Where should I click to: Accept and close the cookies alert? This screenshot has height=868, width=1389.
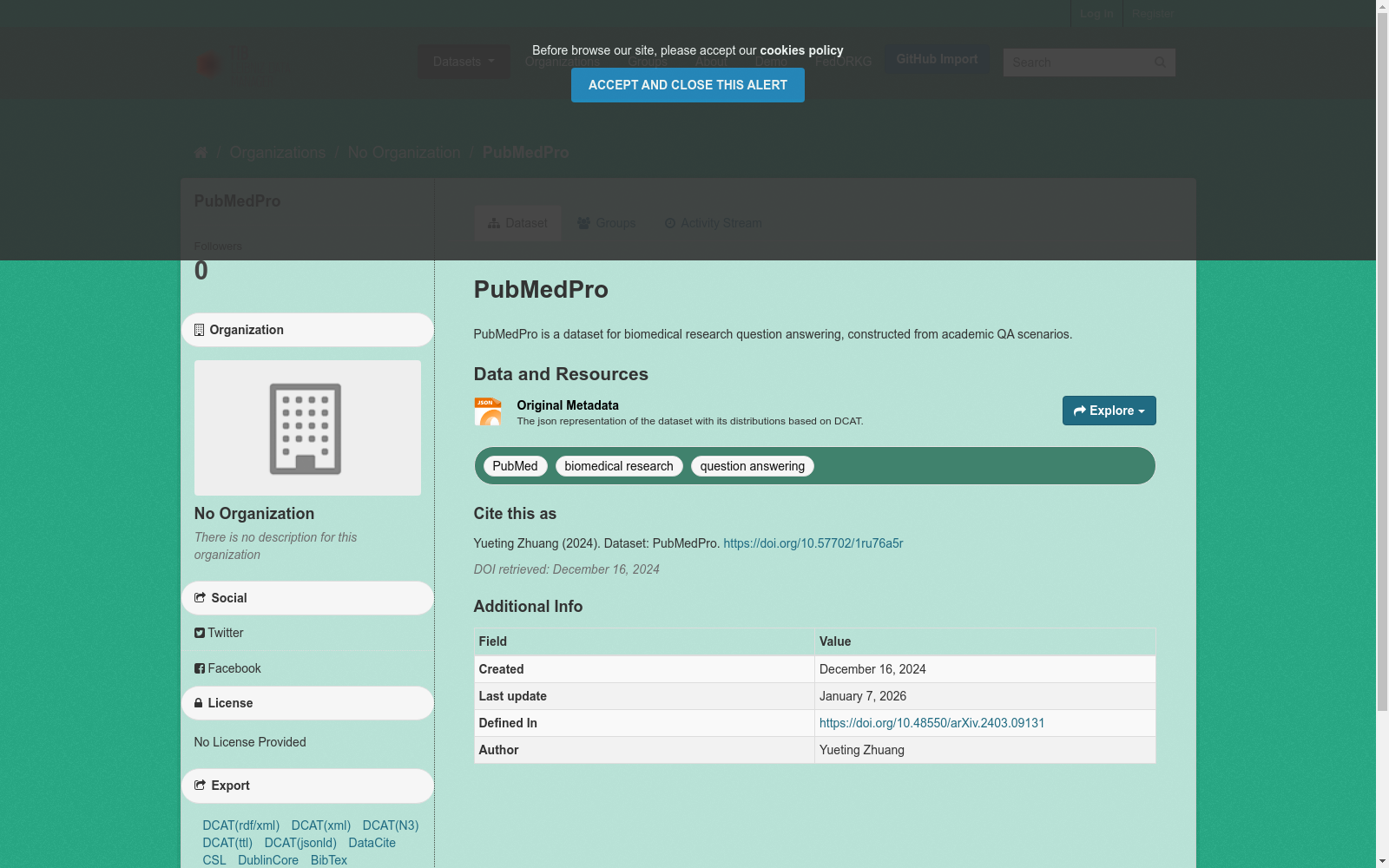(x=688, y=85)
